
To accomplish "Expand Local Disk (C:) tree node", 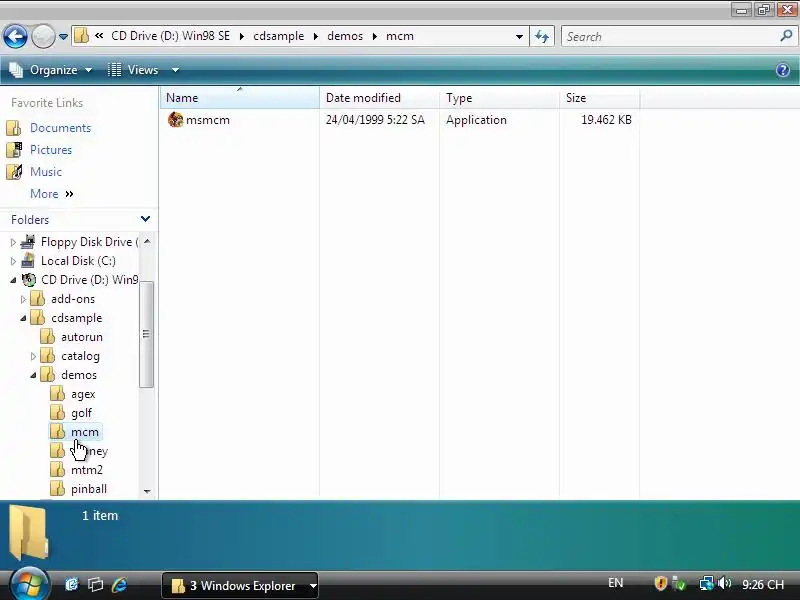I will pos(13,261).
